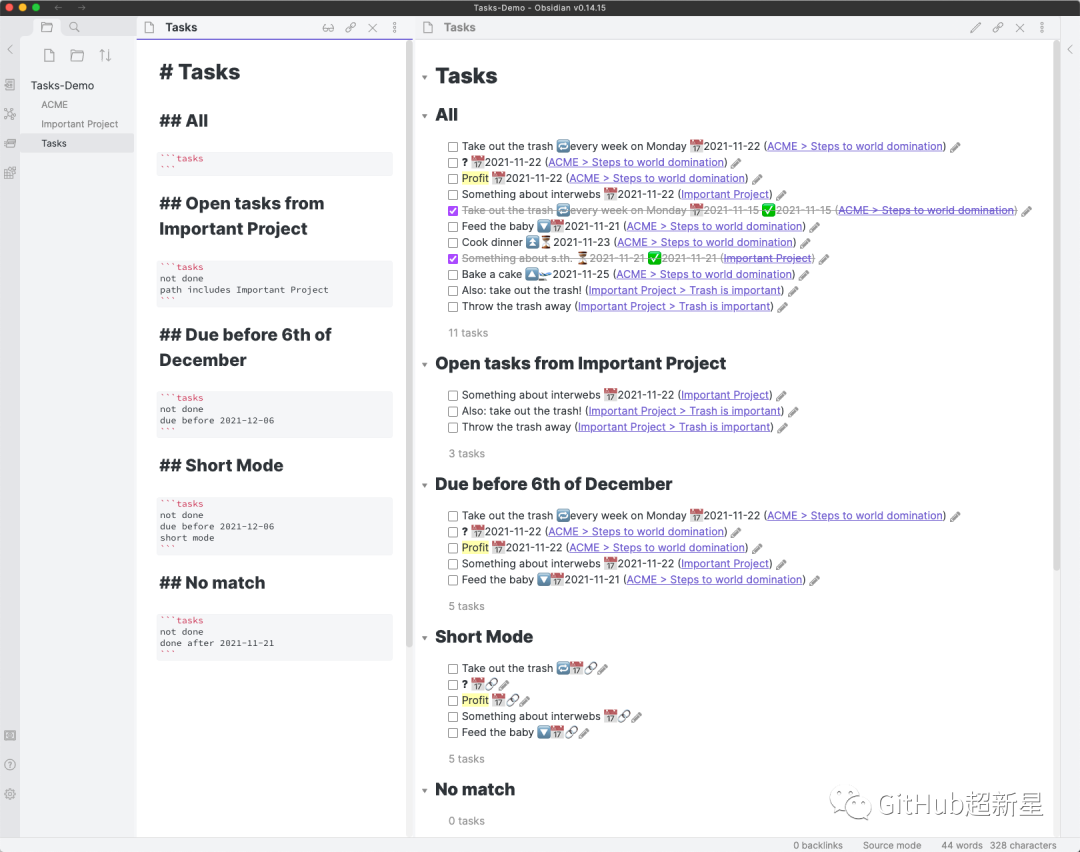Check 'Take out the trash' 2021-11-22 in All section

point(453,147)
